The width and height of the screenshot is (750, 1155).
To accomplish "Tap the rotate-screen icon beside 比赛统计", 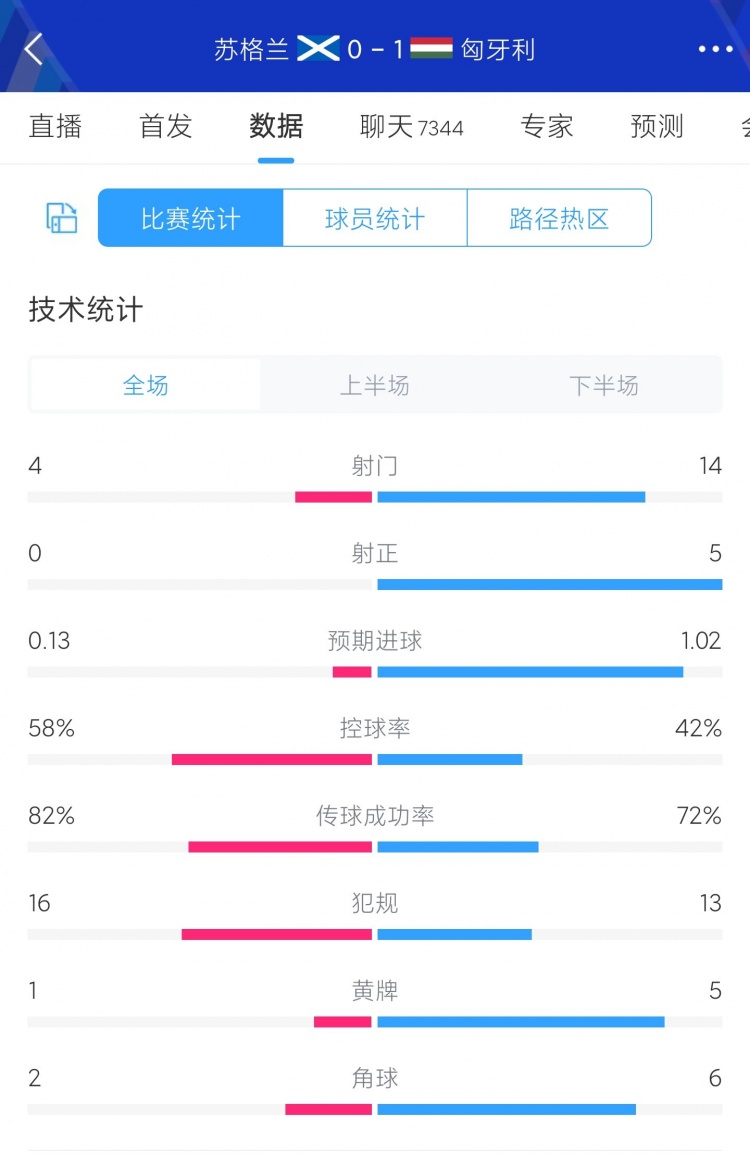I will coord(62,218).
